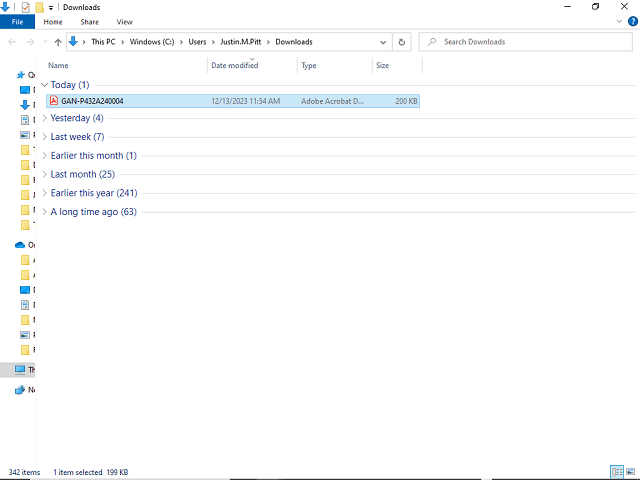Image resolution: width=640 pixels, height=480 pixels.
Task: Sort files by Date modified column
Action: [234, 65]
